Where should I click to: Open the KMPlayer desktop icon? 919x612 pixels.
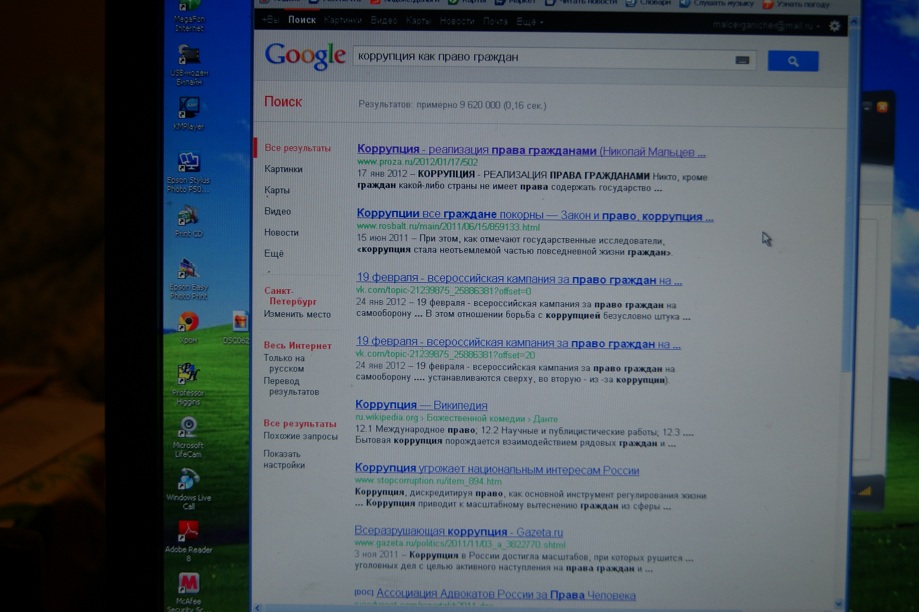coord(189,113)
